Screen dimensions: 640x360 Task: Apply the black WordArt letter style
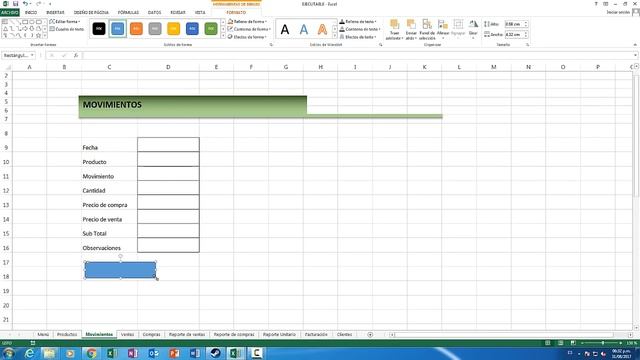click(285, 29)
